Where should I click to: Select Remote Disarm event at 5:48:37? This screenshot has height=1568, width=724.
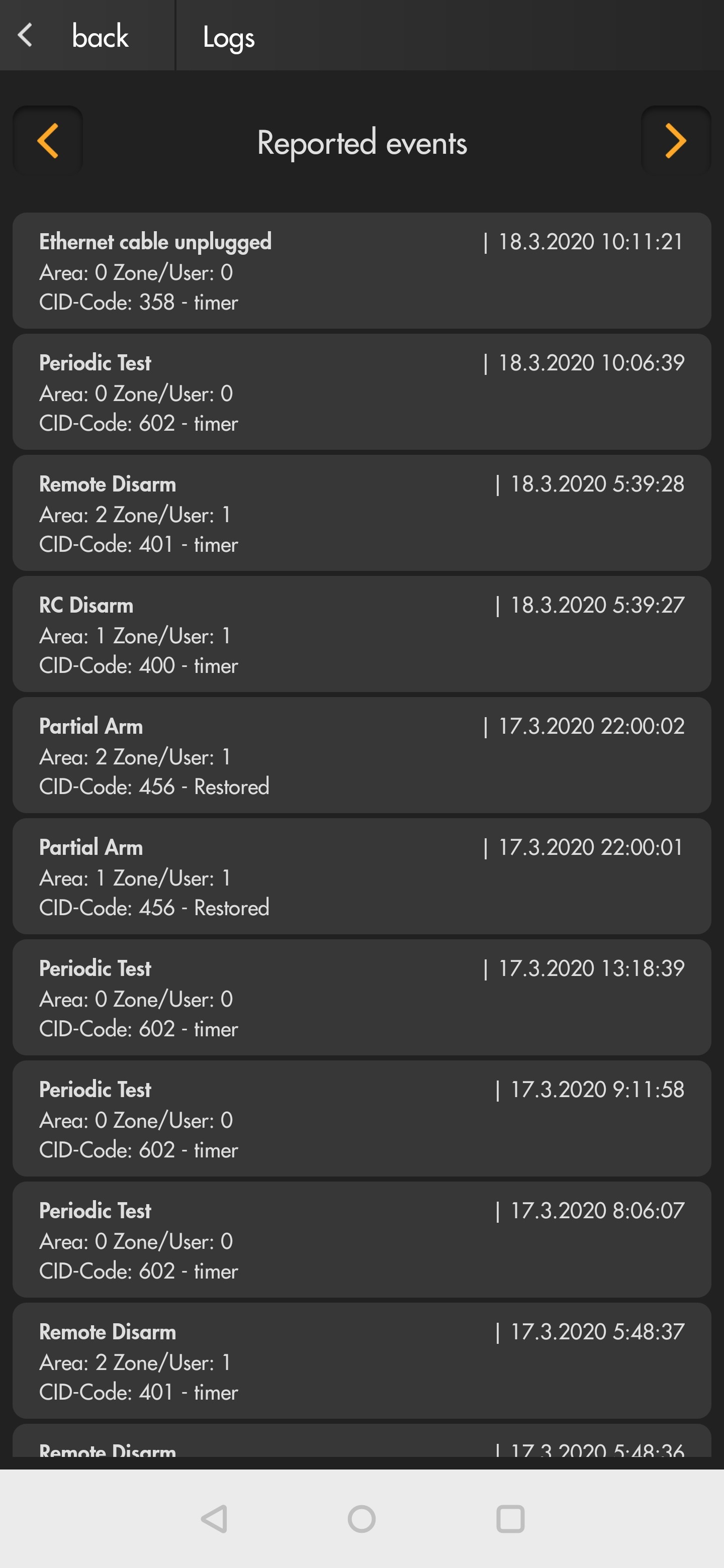tap(361, 1361)
